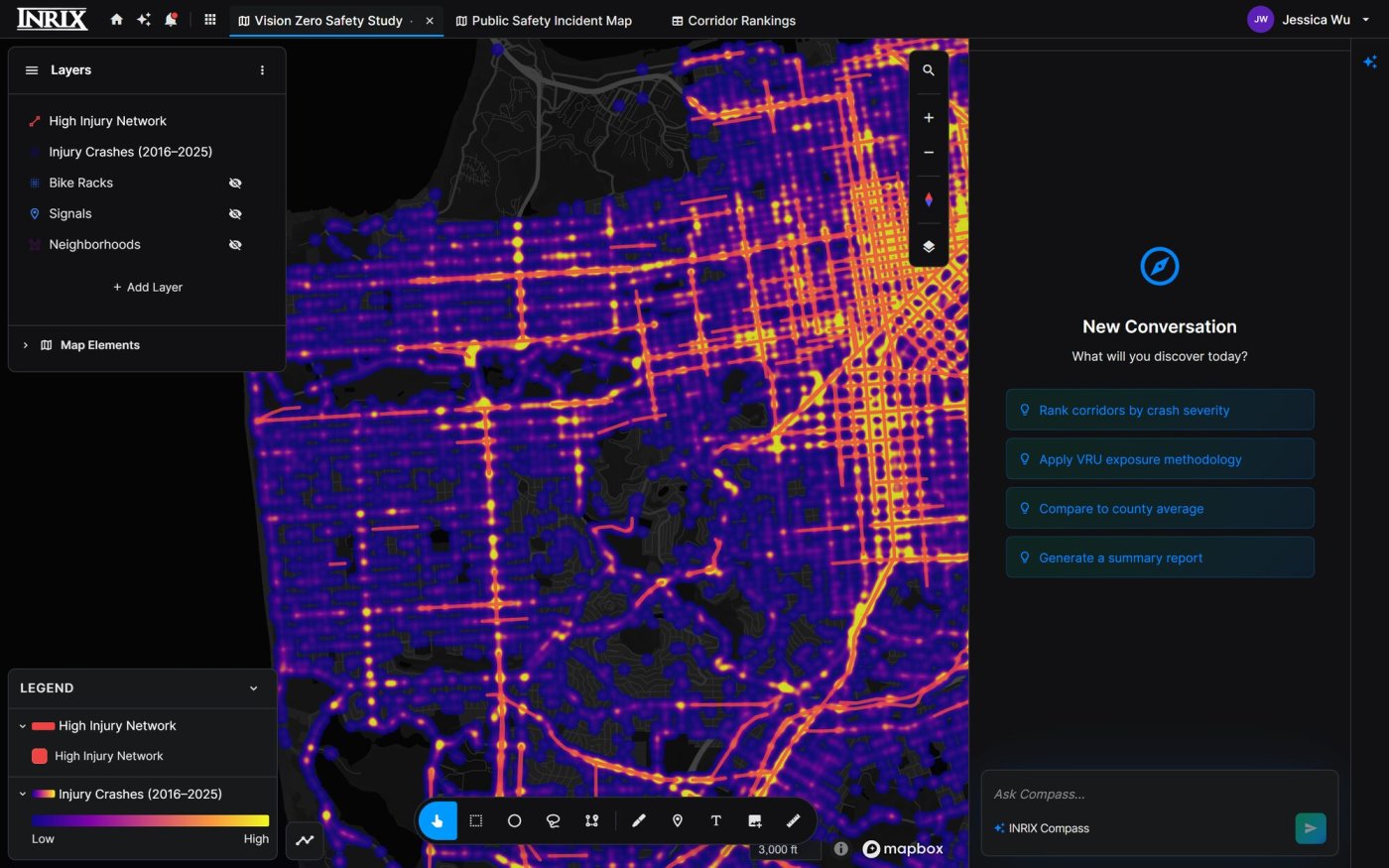This screenshot has width=1389, height=868.
Task: Select the ruler measure tool
Action: pos(794,821)
